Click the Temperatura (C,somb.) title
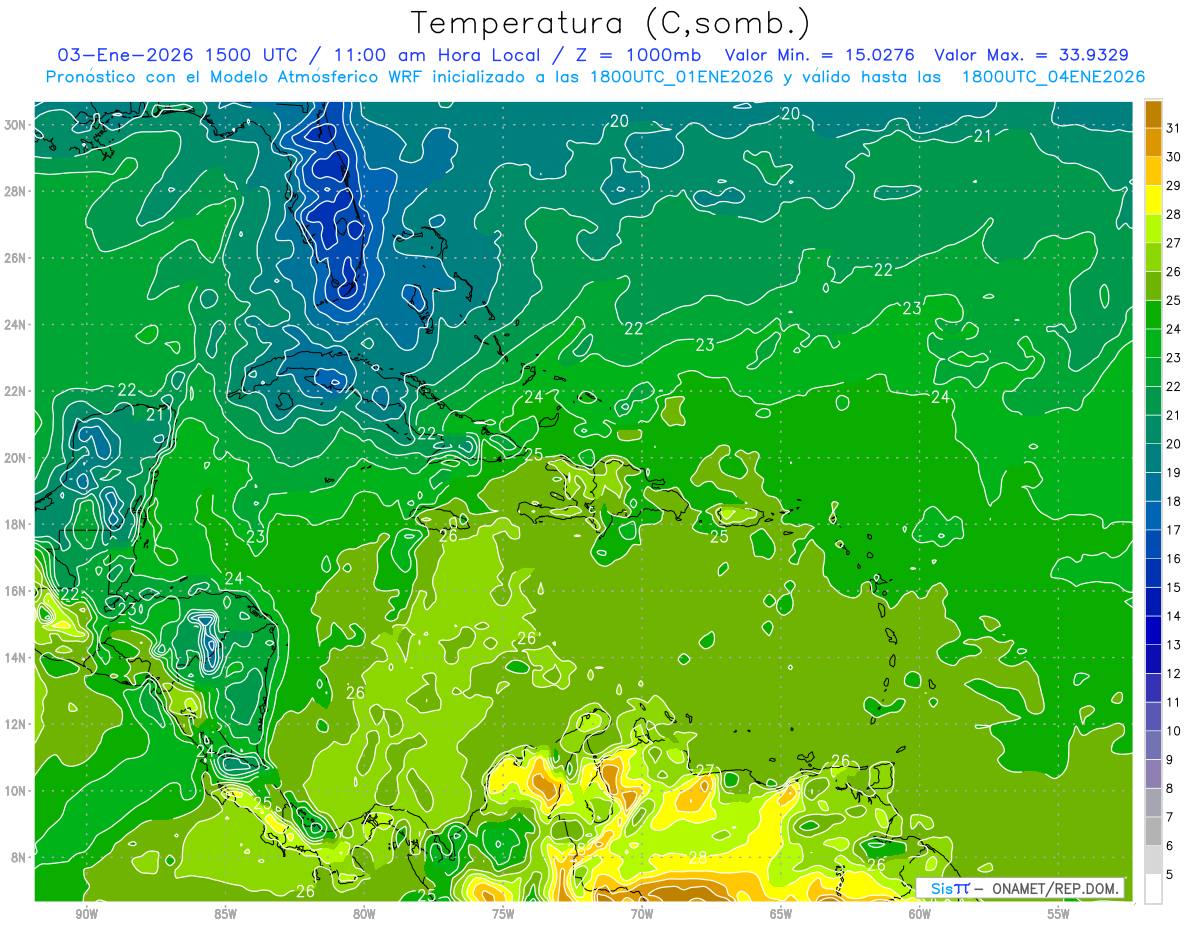Viewport: 1200px width, 927px height. pyautogui.click(x=611, y=24)
